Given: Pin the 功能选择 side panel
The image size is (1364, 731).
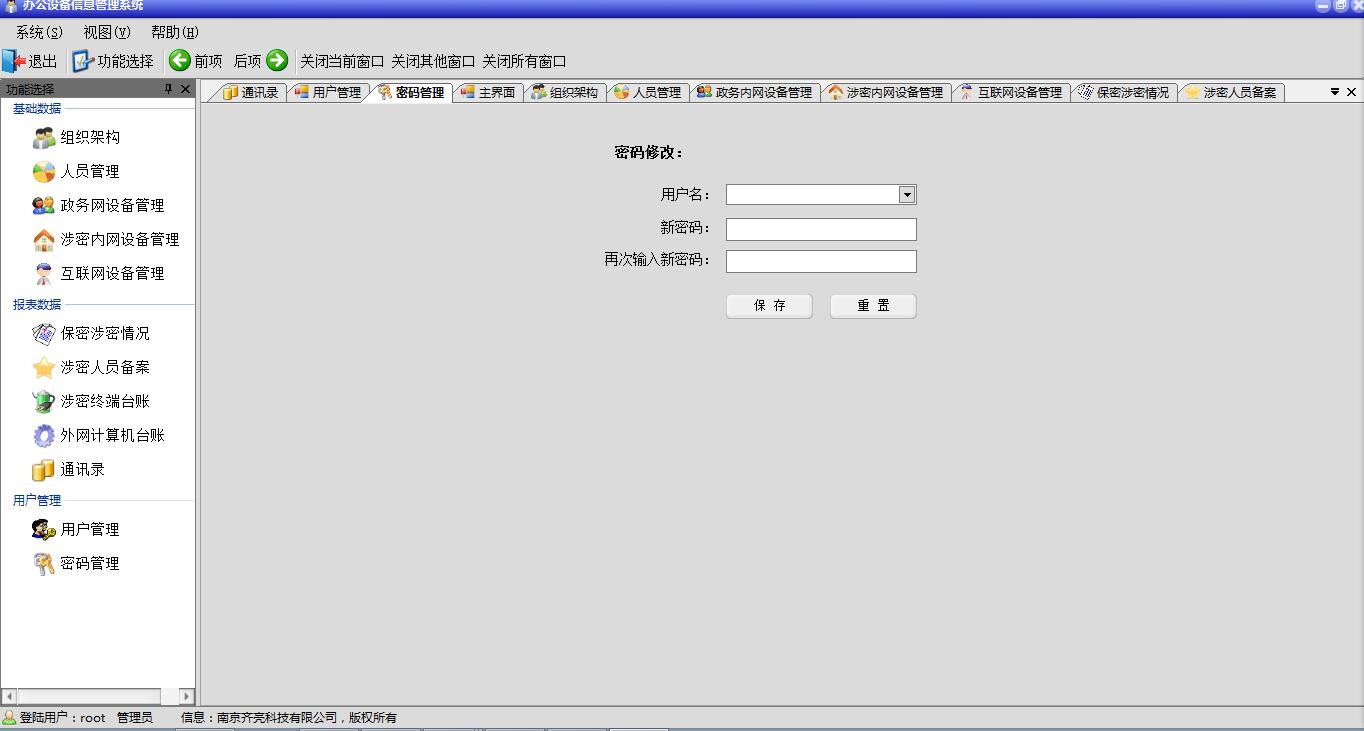Looking at the screenshot, I should point(168,90).
